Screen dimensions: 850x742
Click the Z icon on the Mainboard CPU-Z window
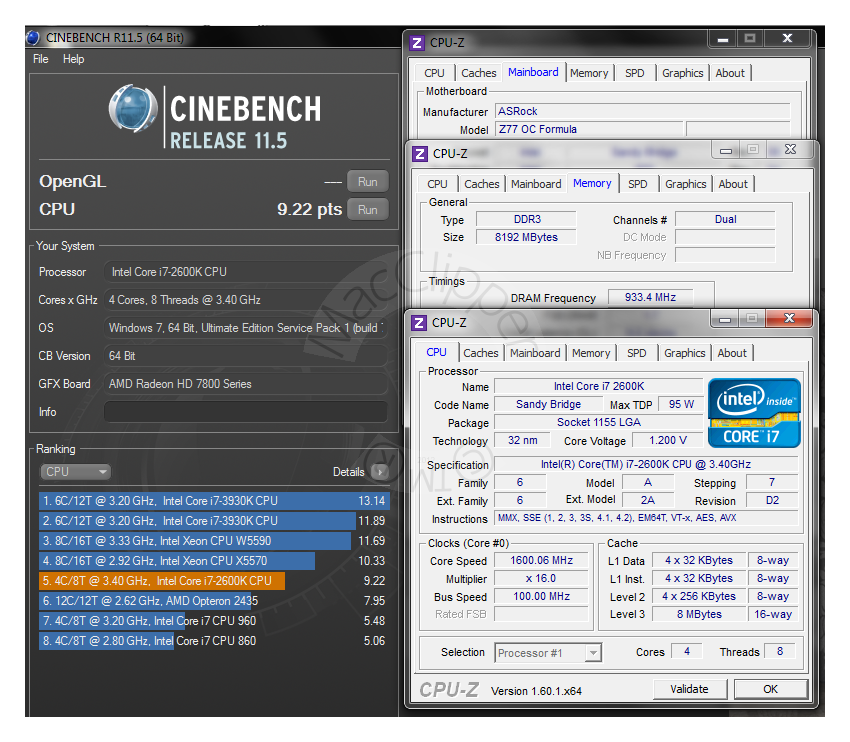pos(417,42)
